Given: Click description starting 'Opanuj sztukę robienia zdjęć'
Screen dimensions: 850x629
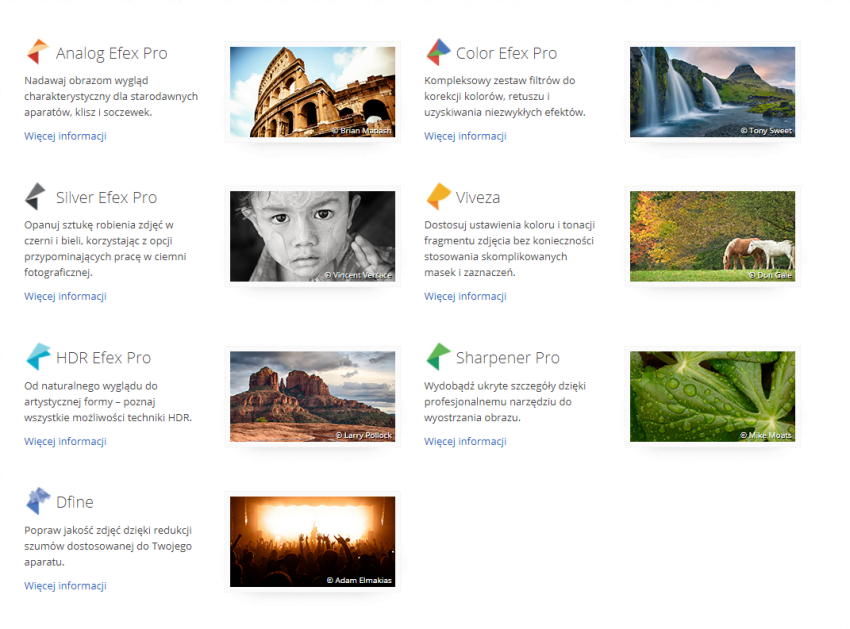Looking at the screenshot, I should [x=105, y=248].
